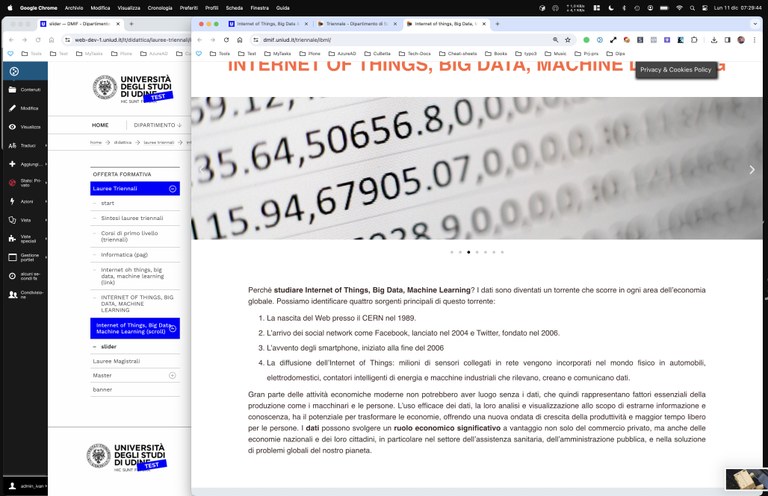Toggle Chrome side panel icon

point(727,40)
